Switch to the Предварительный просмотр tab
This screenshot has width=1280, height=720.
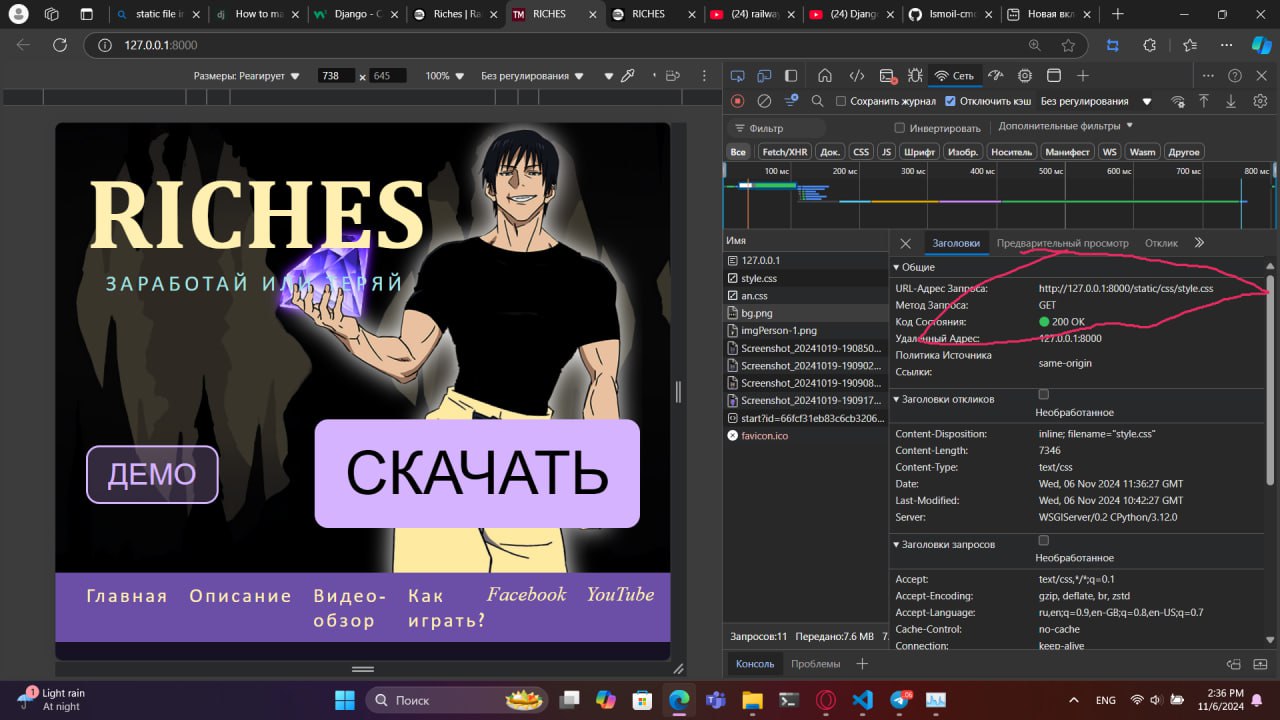pos(1062,243)
